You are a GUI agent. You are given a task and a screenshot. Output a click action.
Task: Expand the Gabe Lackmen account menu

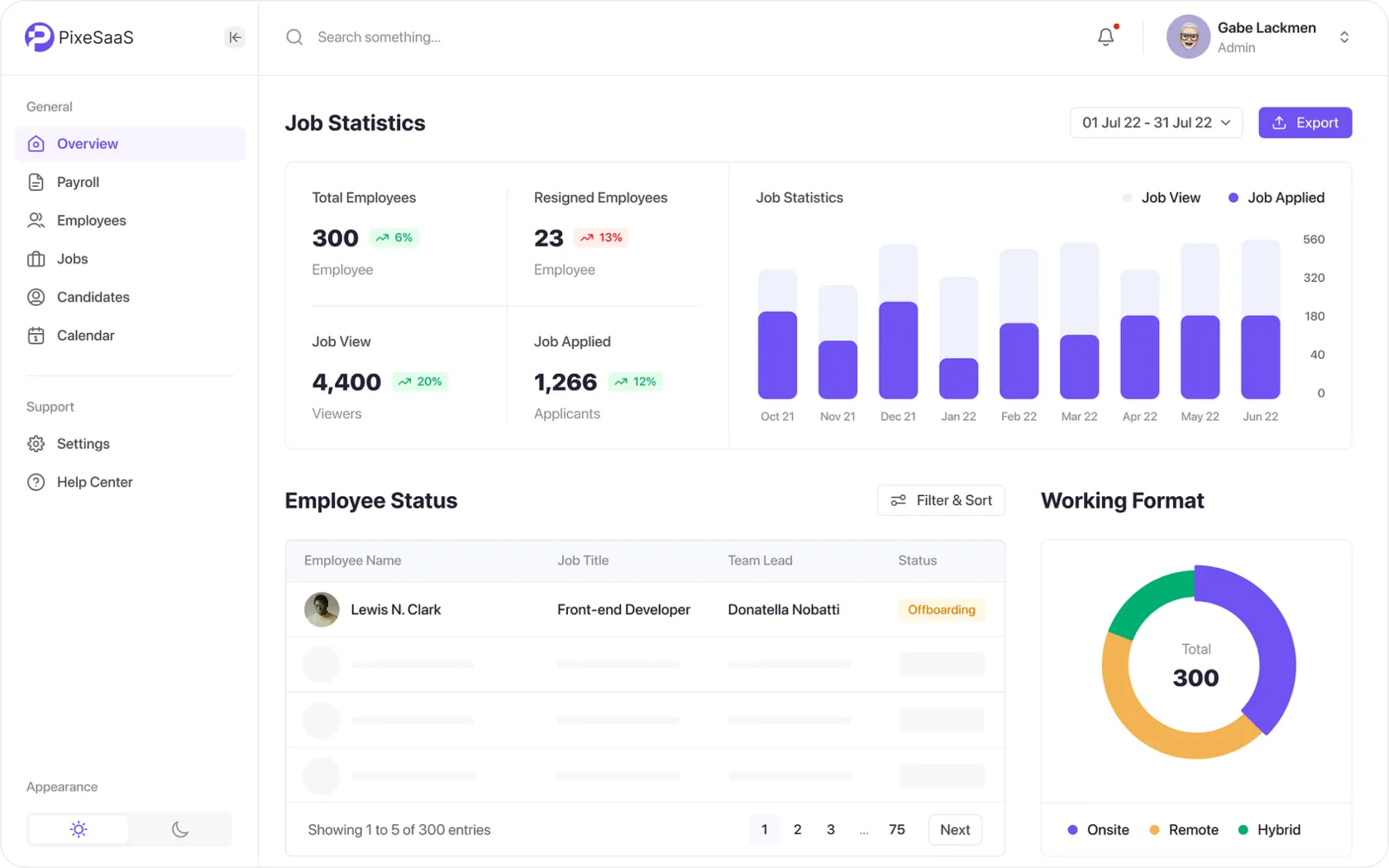click(x=1344, y=37)
